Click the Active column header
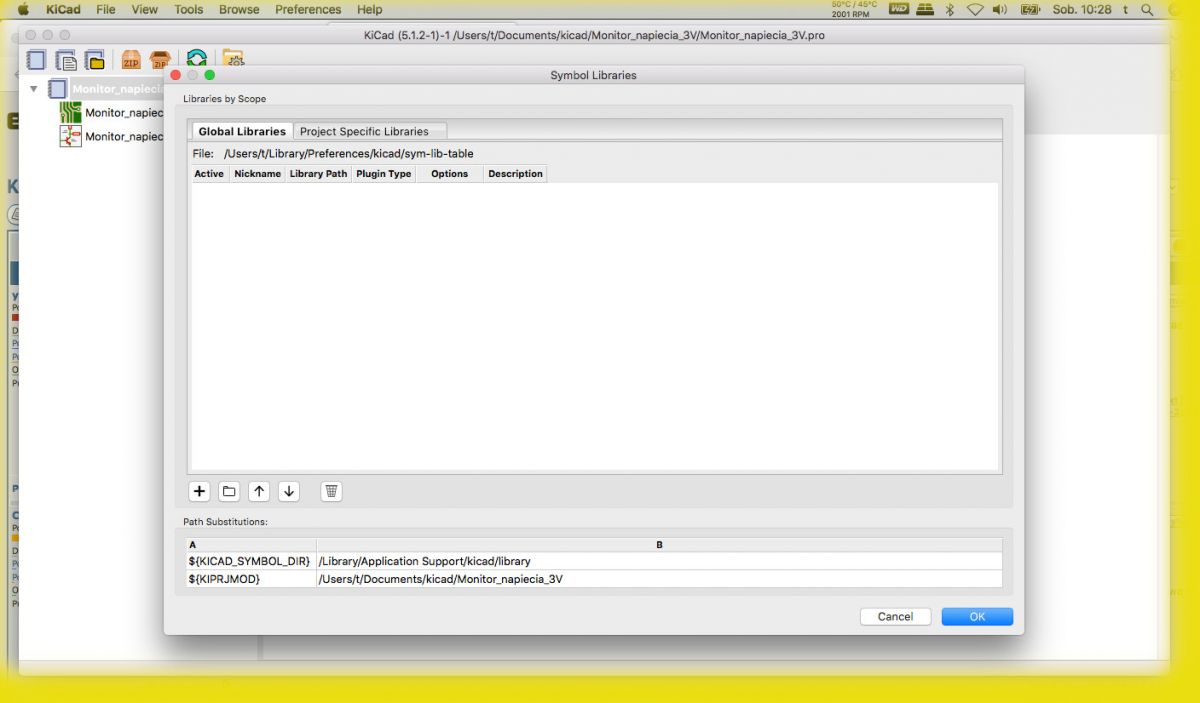The width and height of the screenshot is (1200, 703). pyautogui.click(x=209, y=174)
